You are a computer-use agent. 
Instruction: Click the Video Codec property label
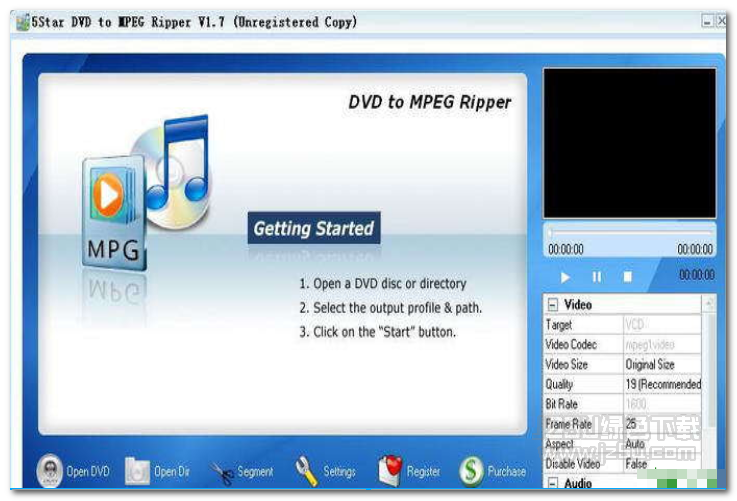click(x=571, y=344)
